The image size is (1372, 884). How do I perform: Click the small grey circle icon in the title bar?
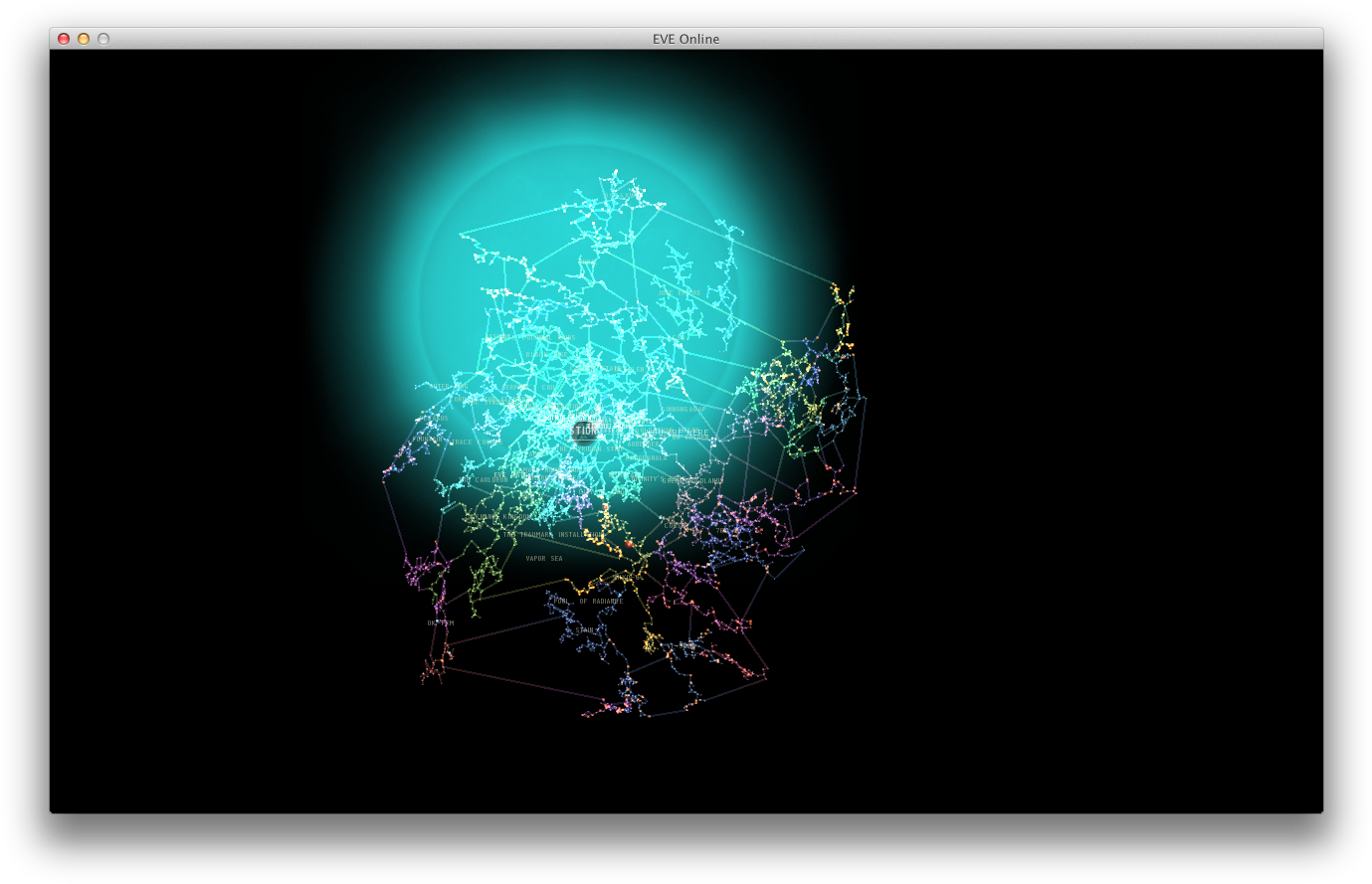(x=103, y=38)
